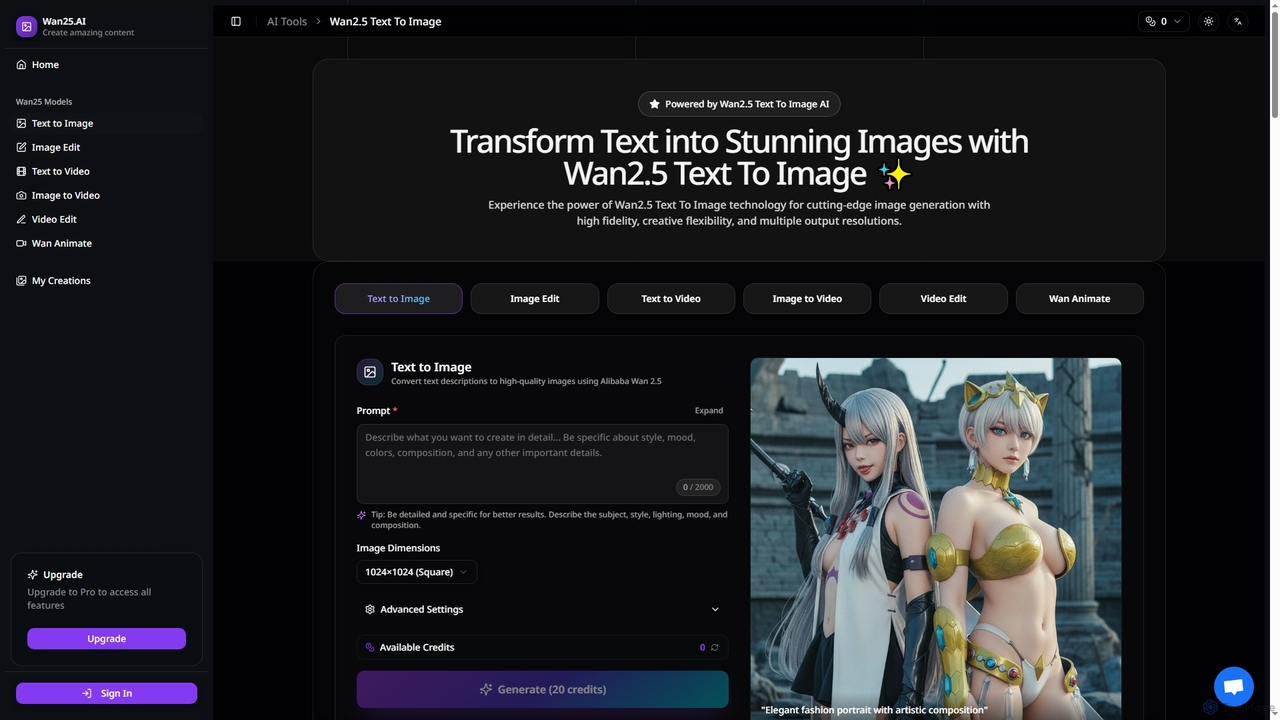Open Home in the sidebar
Image resolution: width=1280 pixels, height=720 pixels.
106,64
